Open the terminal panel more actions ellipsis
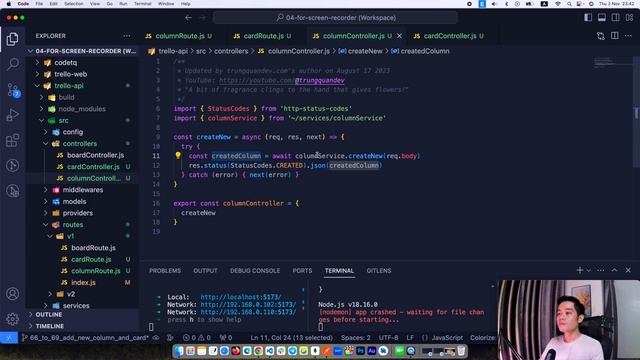The image size is (640, 360). coord(600,270)
